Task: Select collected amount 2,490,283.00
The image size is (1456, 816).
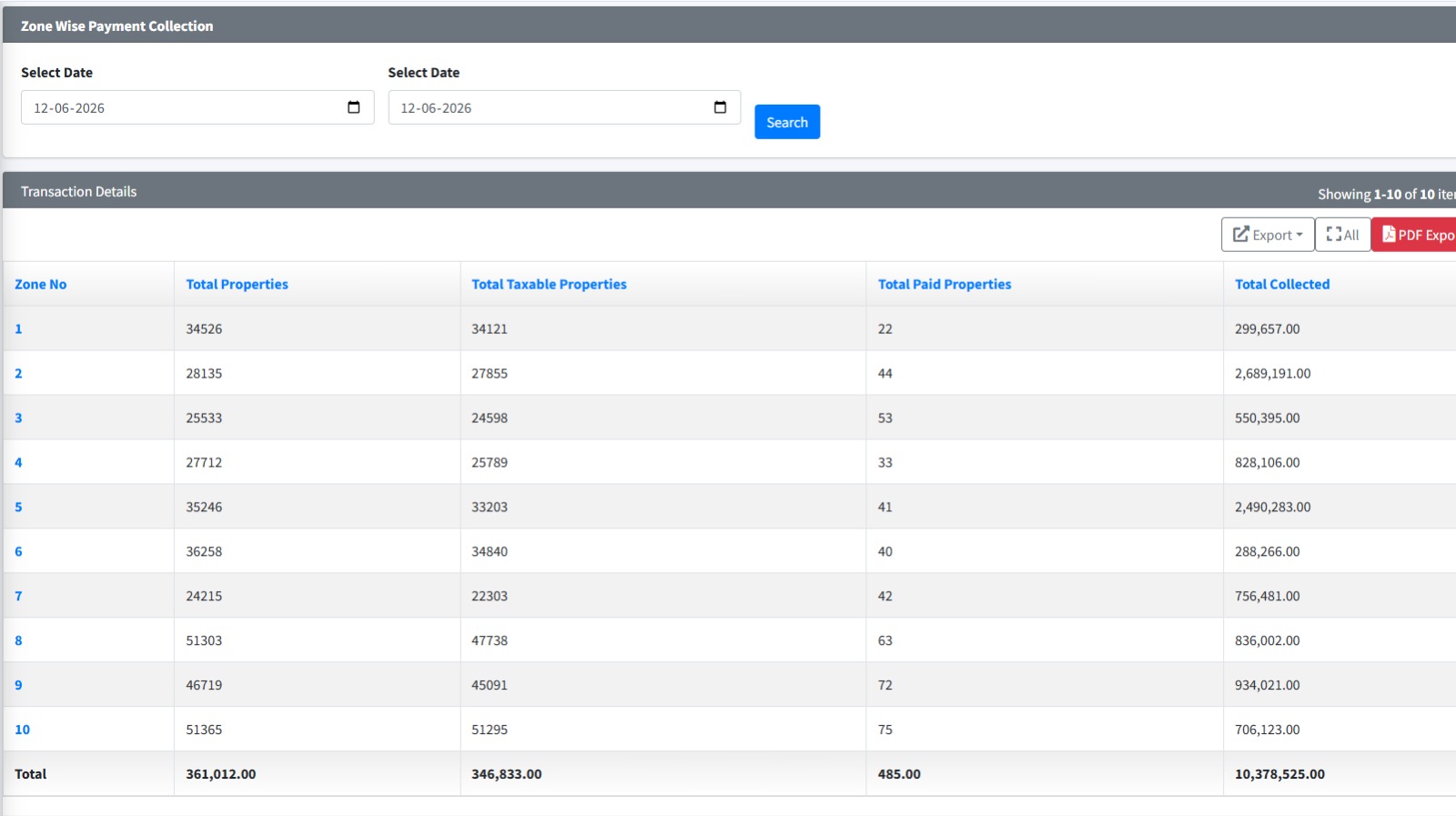Action: 1272,507
